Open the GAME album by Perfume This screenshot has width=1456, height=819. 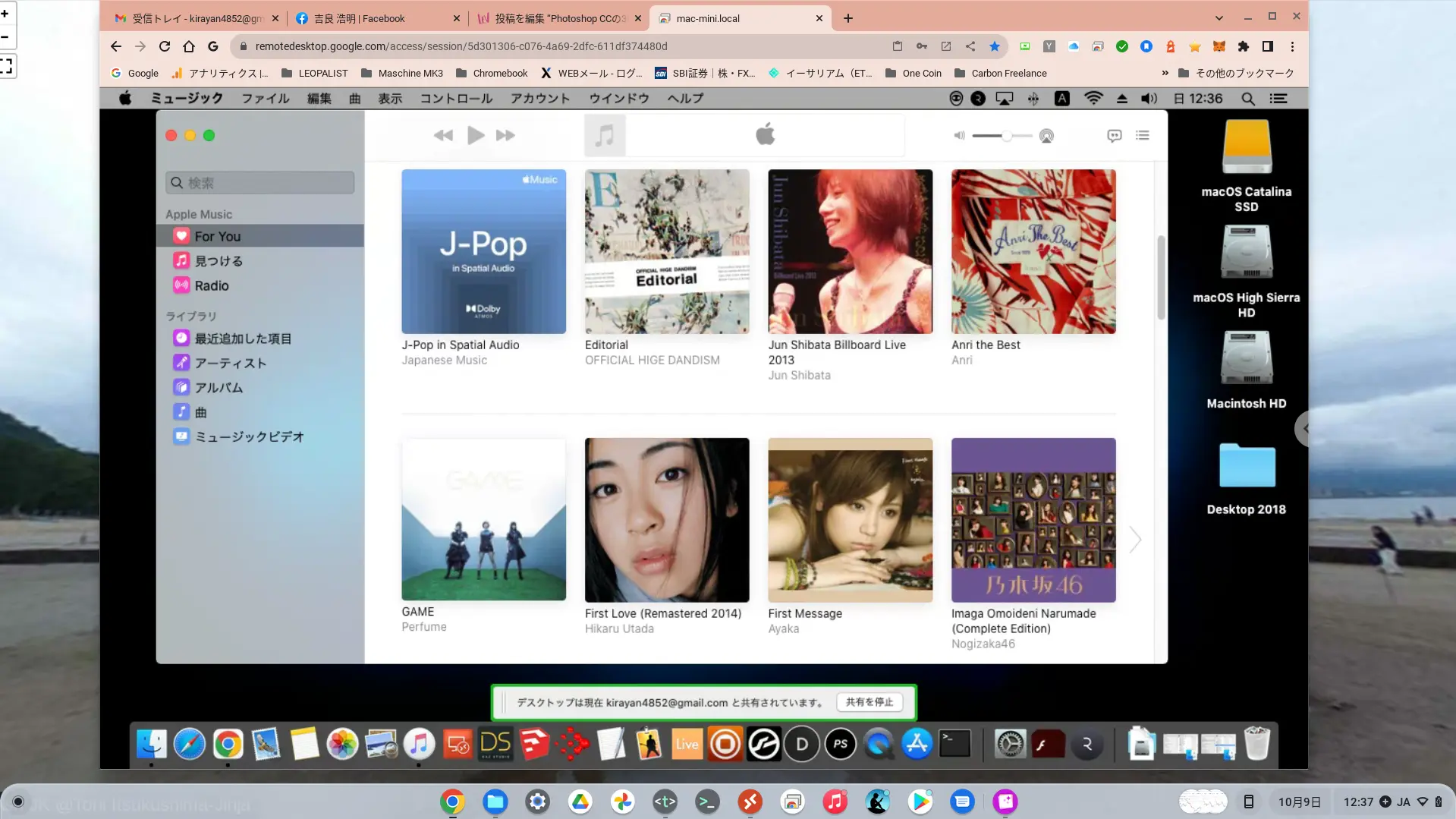click(484, 520)
